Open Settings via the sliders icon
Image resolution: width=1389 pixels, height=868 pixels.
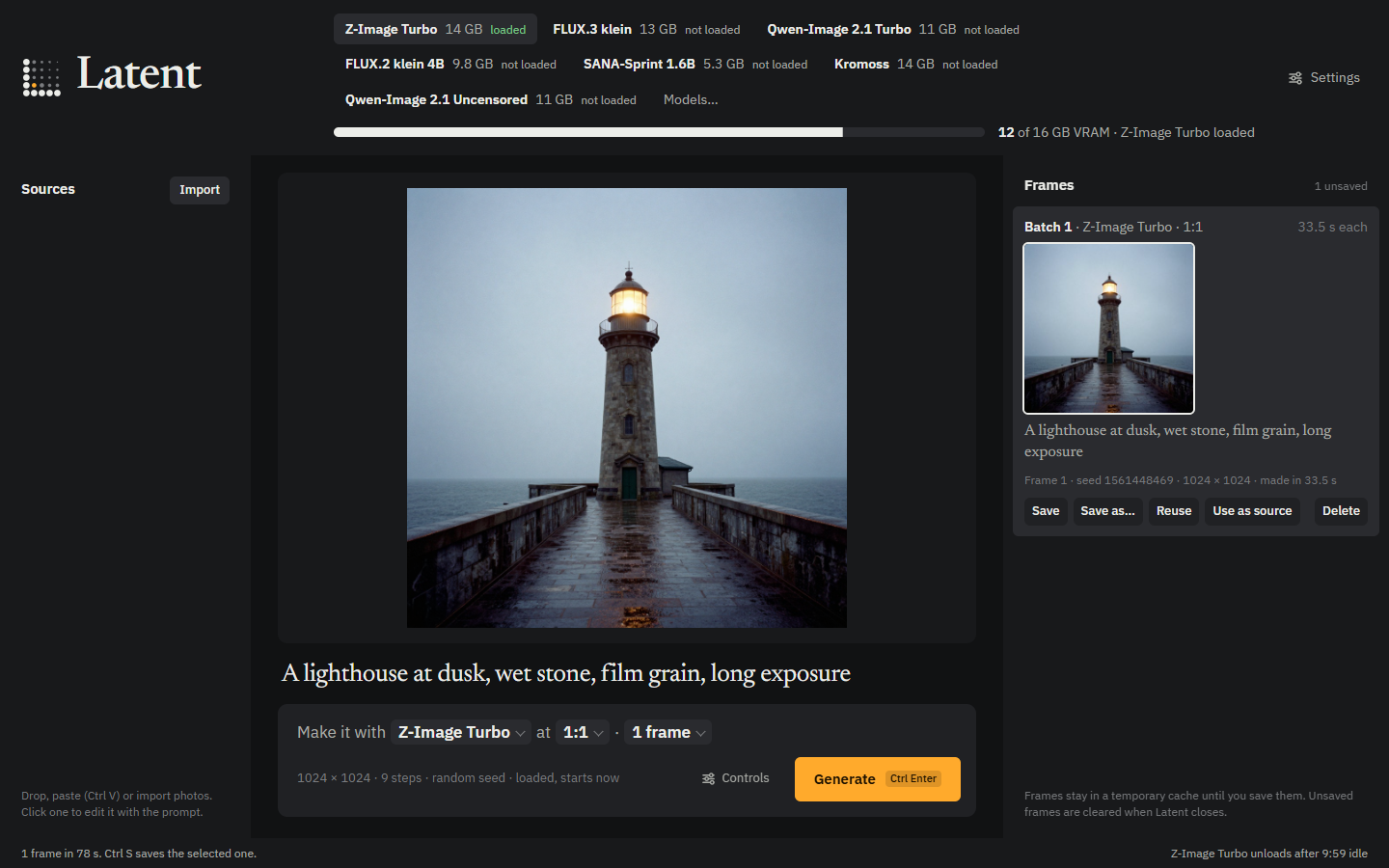tap(1295, 78)
